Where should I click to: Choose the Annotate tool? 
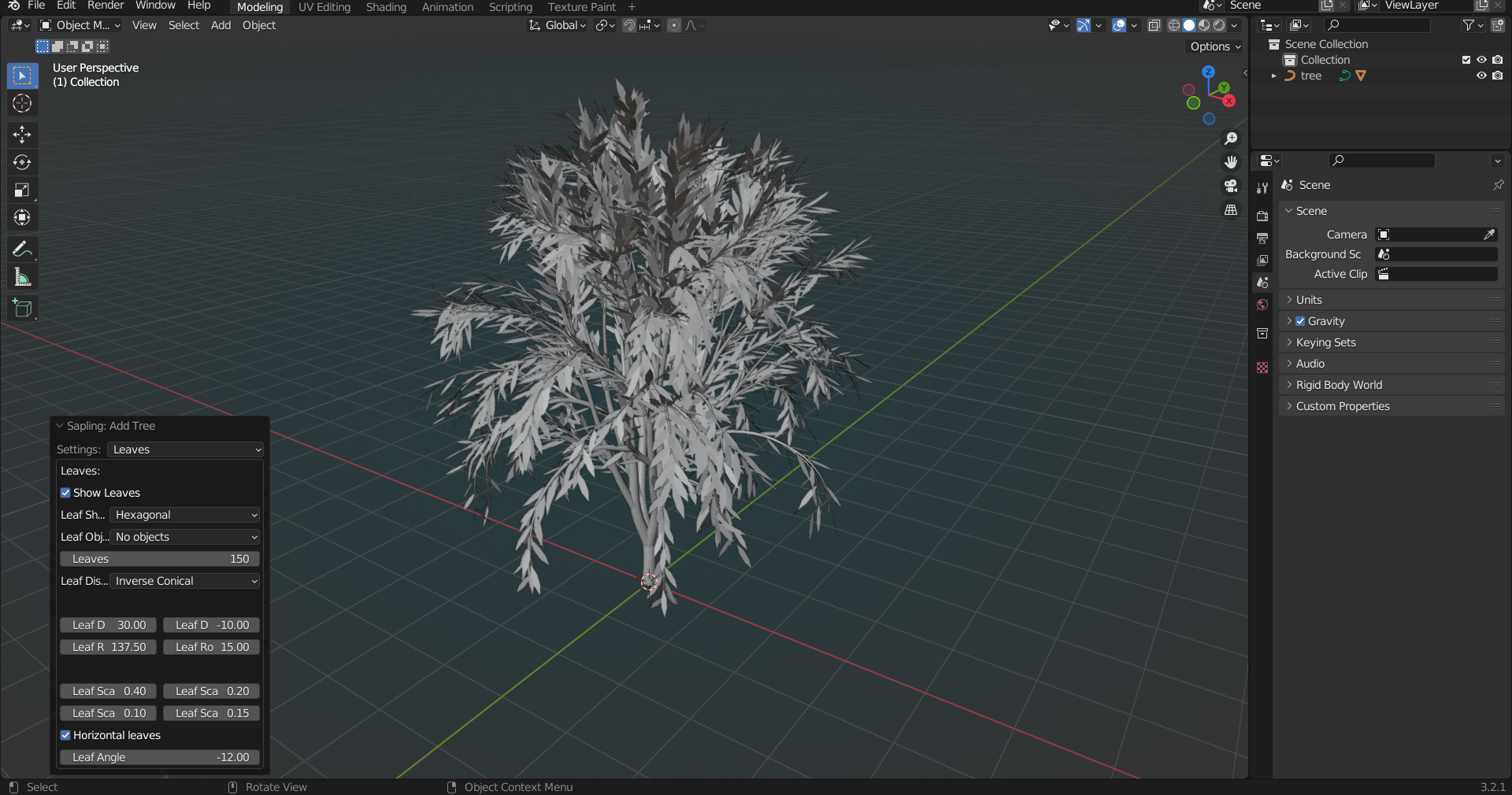[x=22, y=250]
